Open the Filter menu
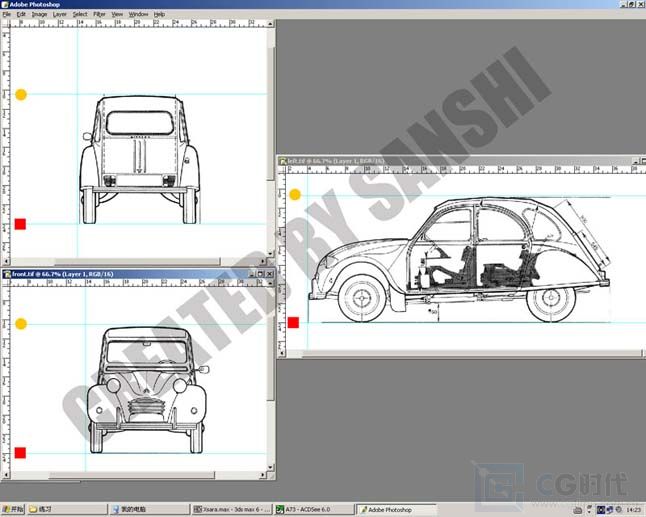646x517 pixels. [x=99, y=14]
